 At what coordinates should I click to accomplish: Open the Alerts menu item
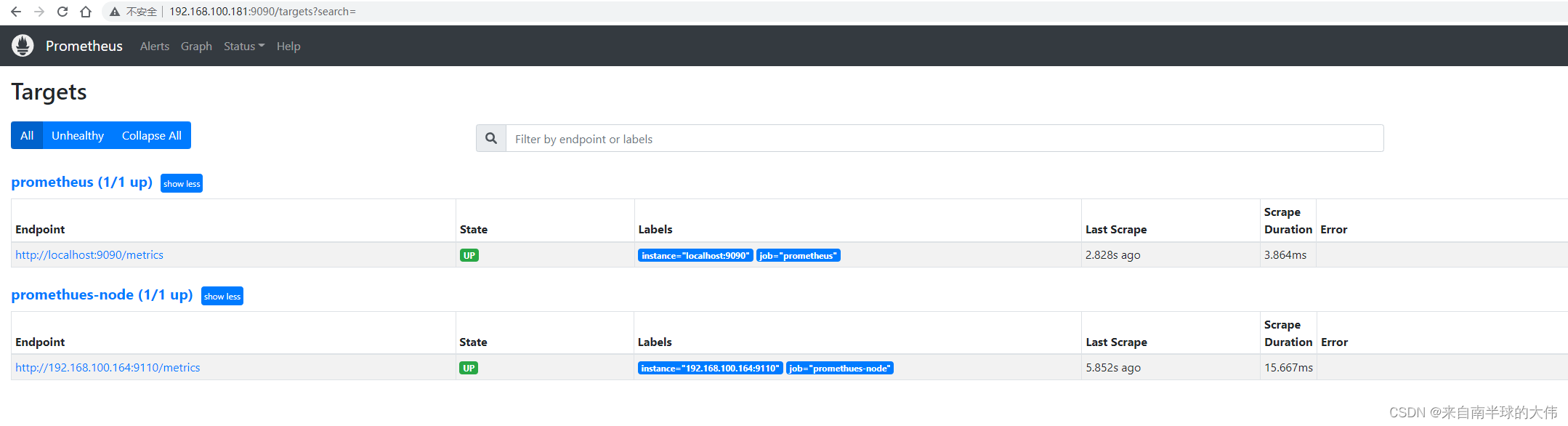pos(155,46)
